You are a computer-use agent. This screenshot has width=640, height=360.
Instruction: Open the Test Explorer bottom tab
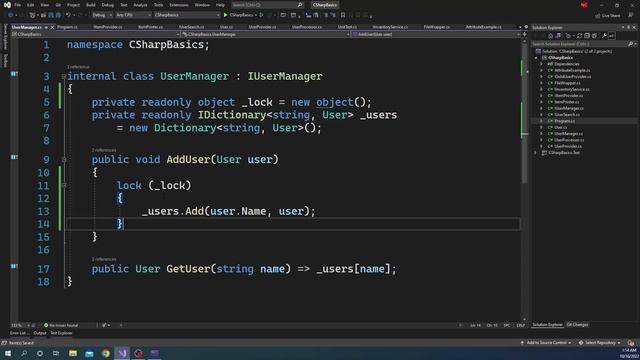tap(61, 333)
